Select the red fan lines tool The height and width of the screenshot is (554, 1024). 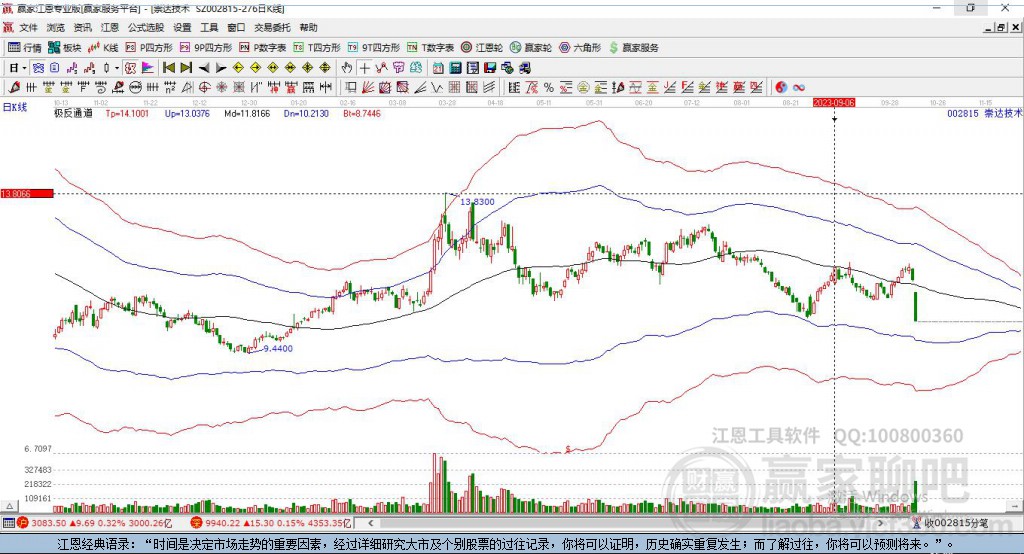tap(368, 87)
